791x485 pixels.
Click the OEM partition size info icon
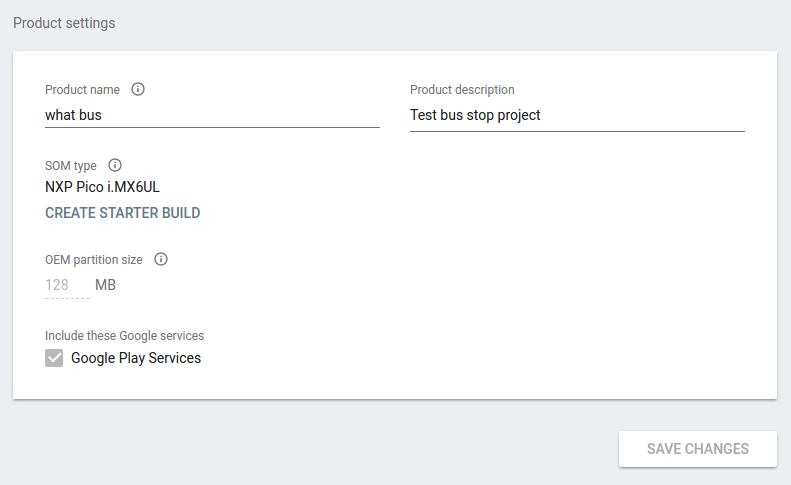point(161,259)
